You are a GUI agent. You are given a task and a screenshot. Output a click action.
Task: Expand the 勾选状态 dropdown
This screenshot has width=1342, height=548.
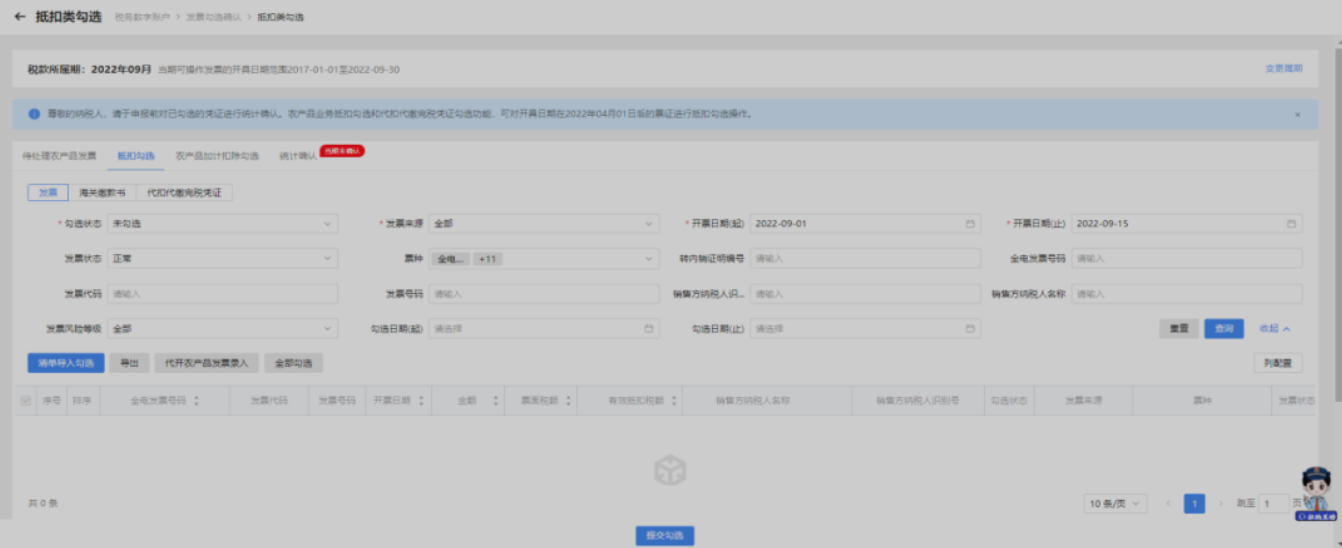click(x=222, y=224)
